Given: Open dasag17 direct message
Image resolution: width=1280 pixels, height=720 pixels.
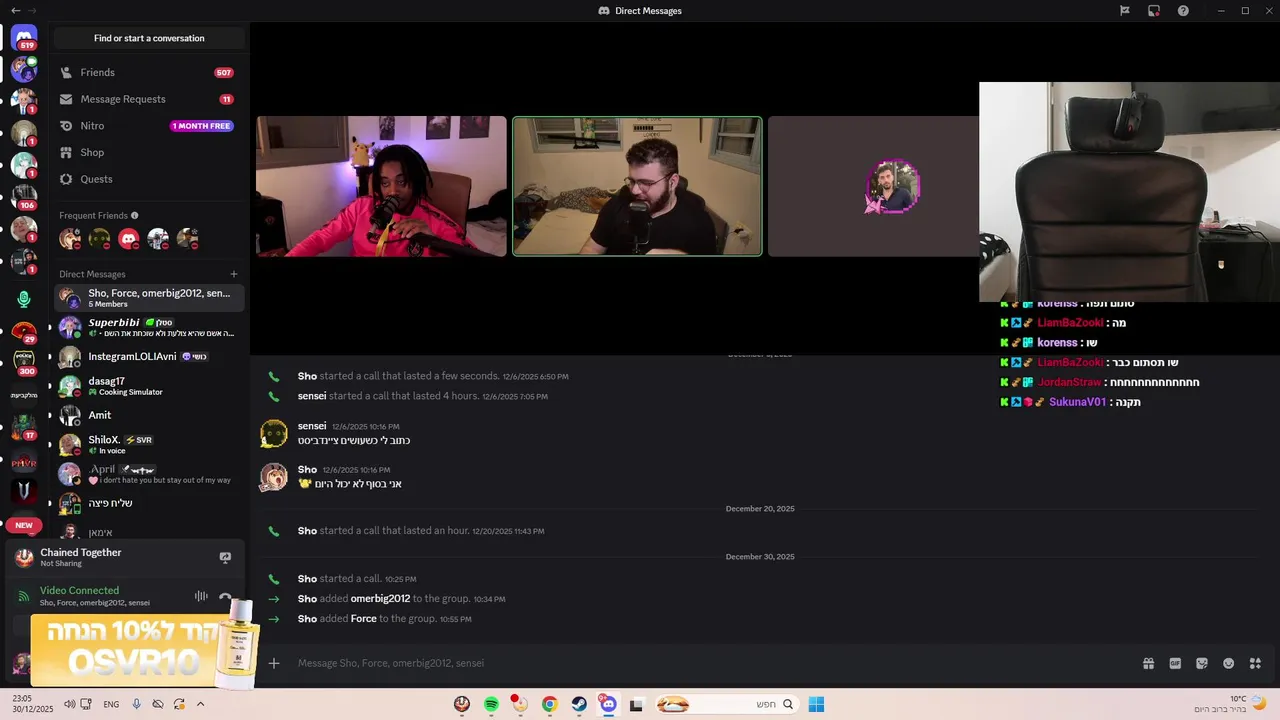Looking at the screenshot, I should point(149,386).
